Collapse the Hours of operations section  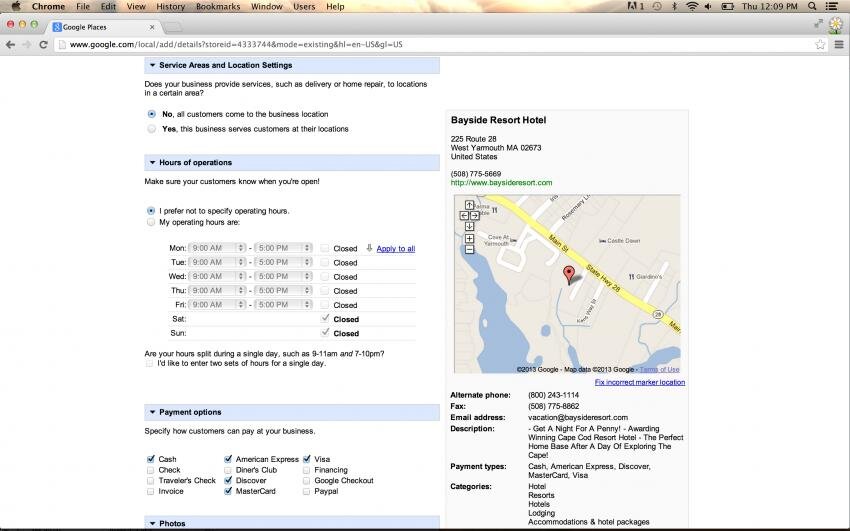[x=152, y=163]
